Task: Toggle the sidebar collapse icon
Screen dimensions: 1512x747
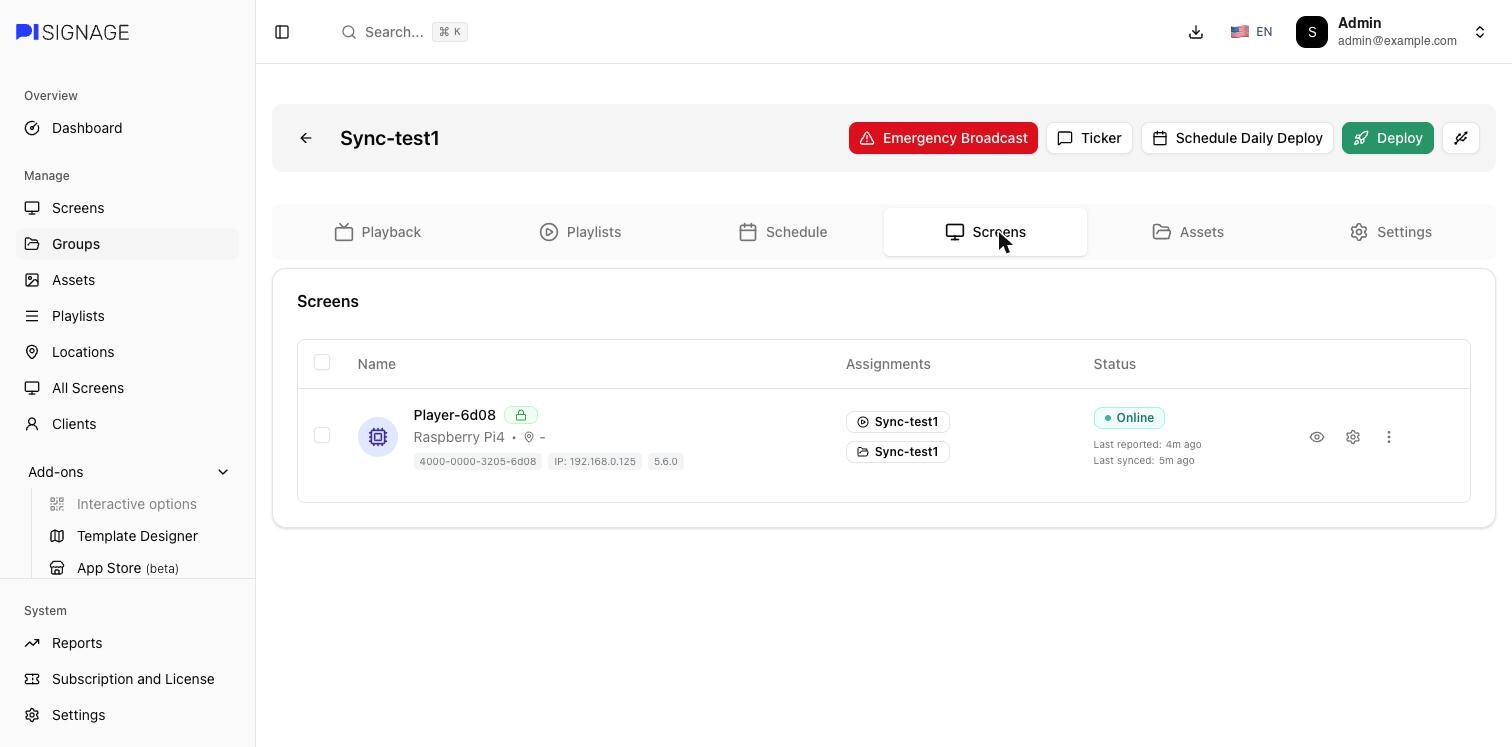Action: click(x=282, y=32)
